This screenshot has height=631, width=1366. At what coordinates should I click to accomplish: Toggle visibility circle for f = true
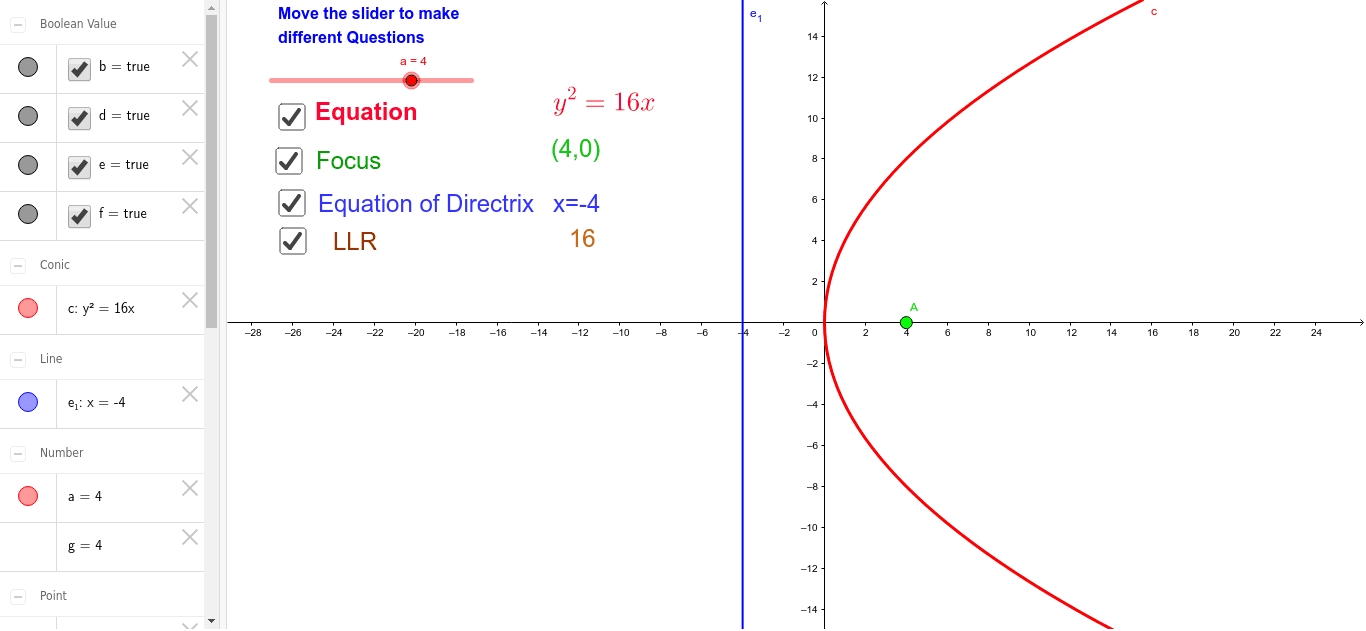point(28,214)
